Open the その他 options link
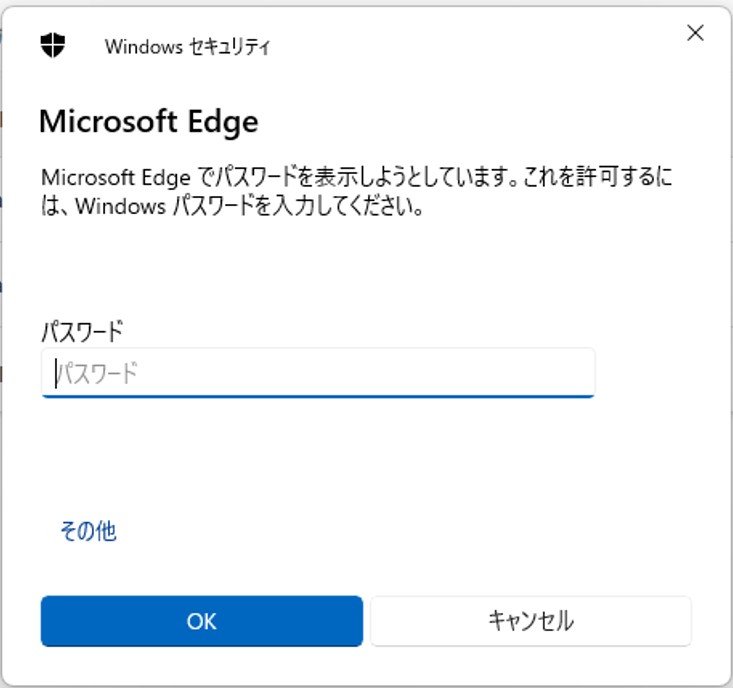This screenshot has height=688, width=733. coord(88,531)
